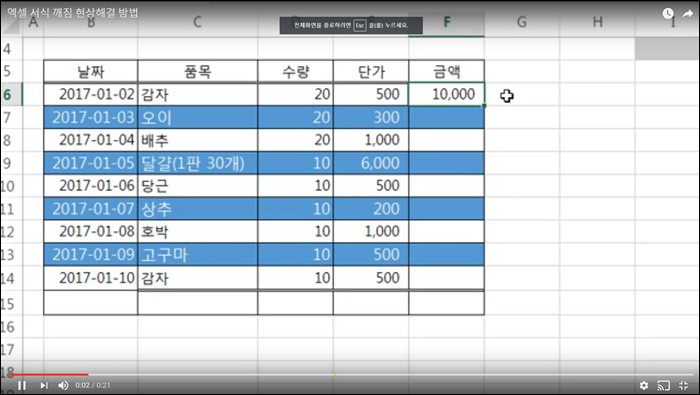Click the 수량 header cell
The height and width of the screenshot is (395, 700).
pyautogui.click(x=295, y=71)
